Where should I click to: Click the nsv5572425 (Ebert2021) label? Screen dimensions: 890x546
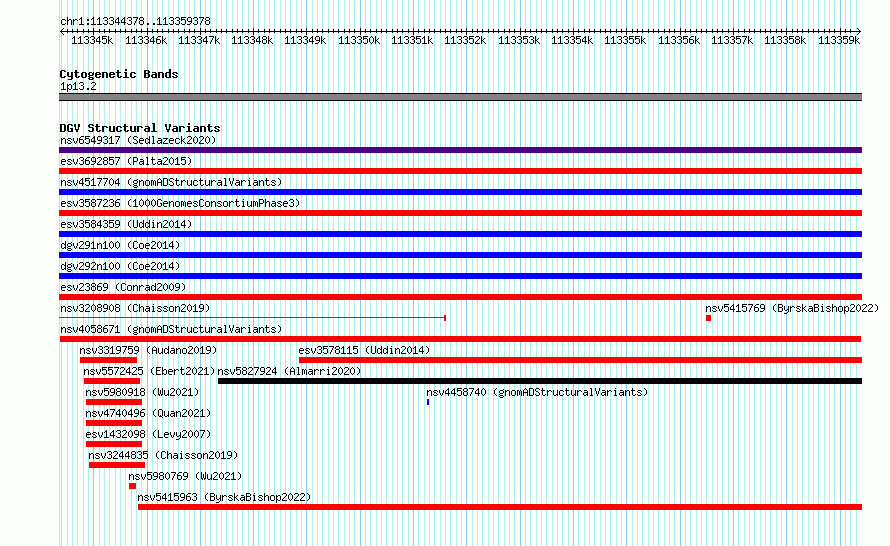click(x=149, y=371)
